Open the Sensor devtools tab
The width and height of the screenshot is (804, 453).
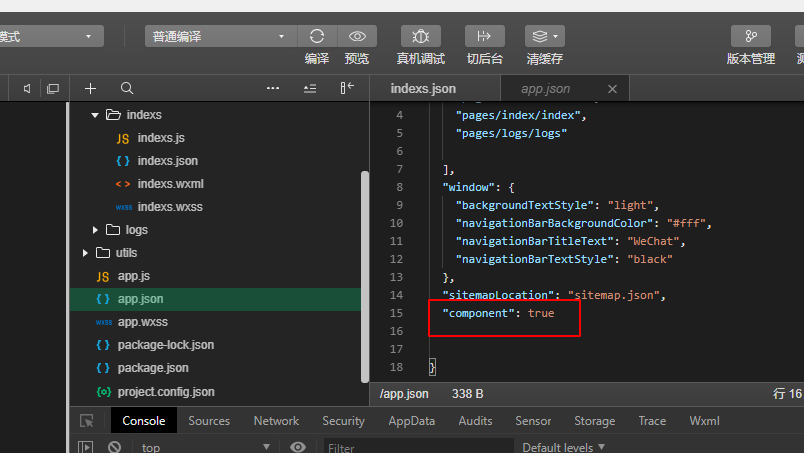tap(533, 421)
